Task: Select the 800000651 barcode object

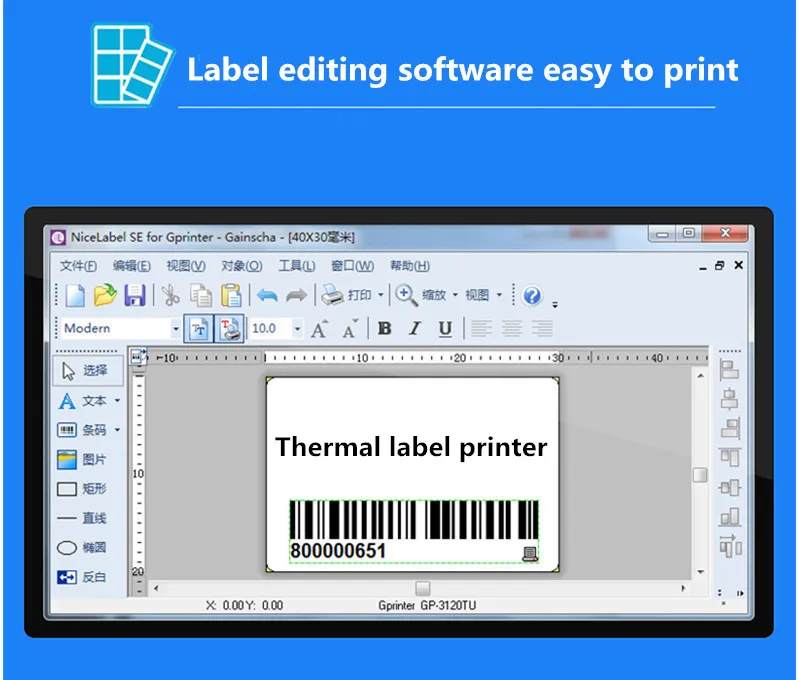Action: (x=414, y=531)
